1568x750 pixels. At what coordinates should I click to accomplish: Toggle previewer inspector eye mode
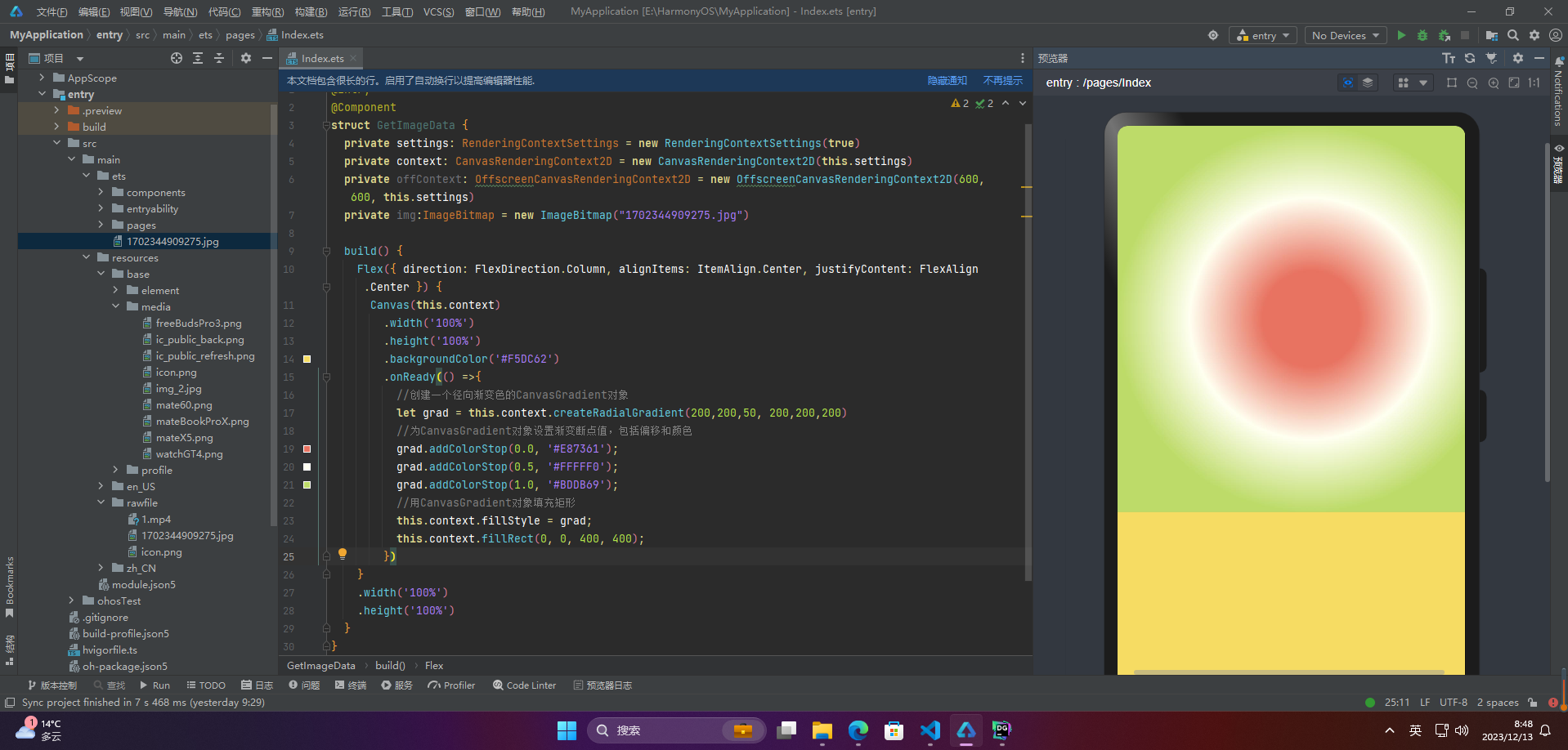coord(1348,83)
